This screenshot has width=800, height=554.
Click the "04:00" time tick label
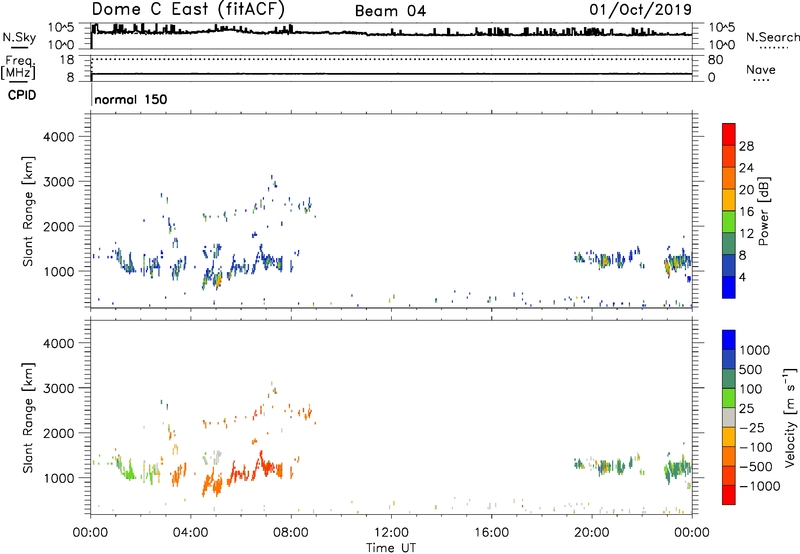point(190,533)
